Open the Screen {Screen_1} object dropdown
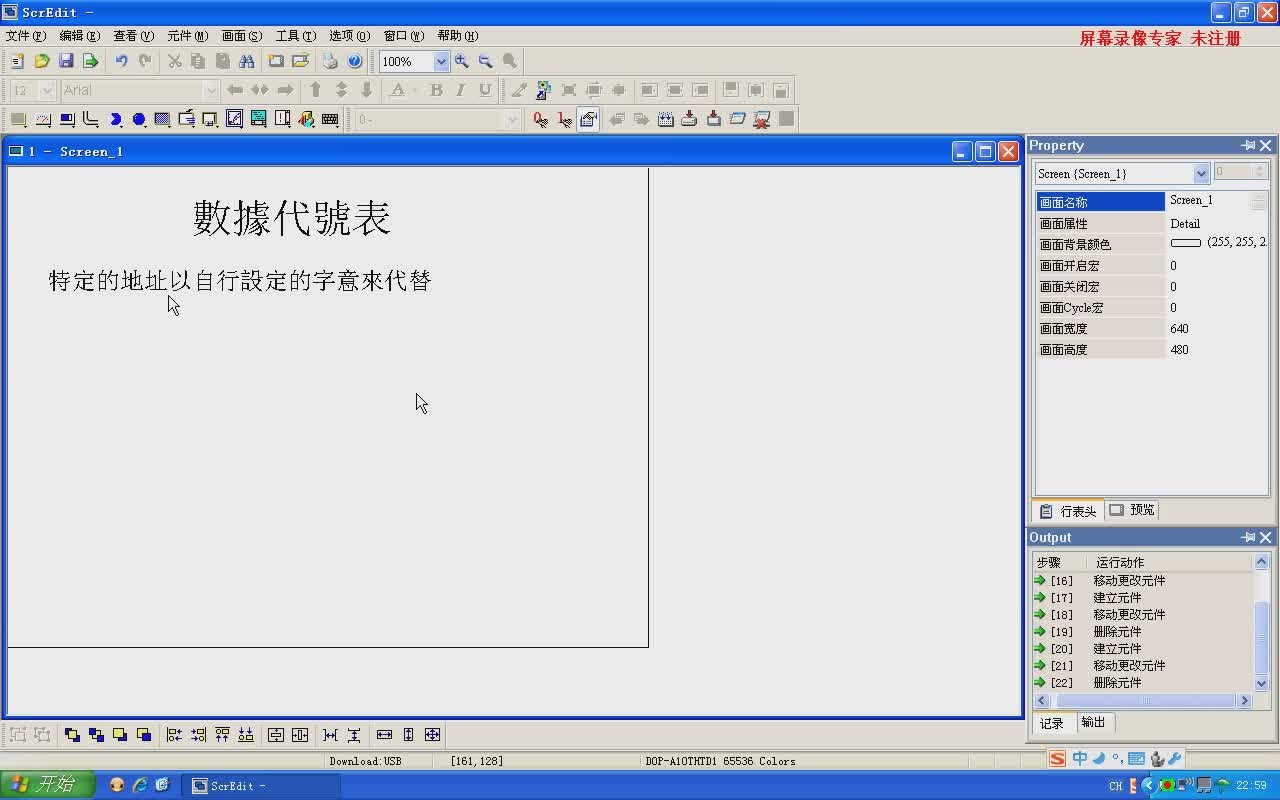Viewport: 1280px width, 800px height. click(x=1201, y=173)
